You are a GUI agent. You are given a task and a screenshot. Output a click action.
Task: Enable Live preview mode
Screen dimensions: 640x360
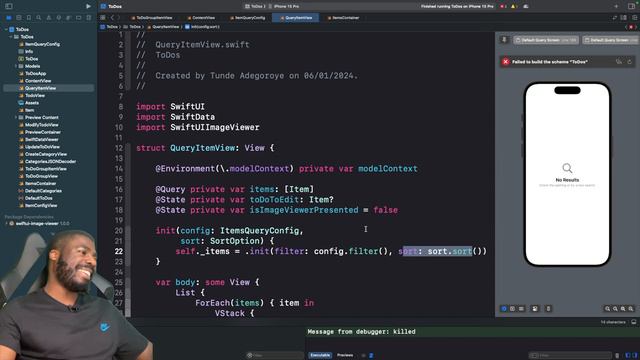click(504, 309)
